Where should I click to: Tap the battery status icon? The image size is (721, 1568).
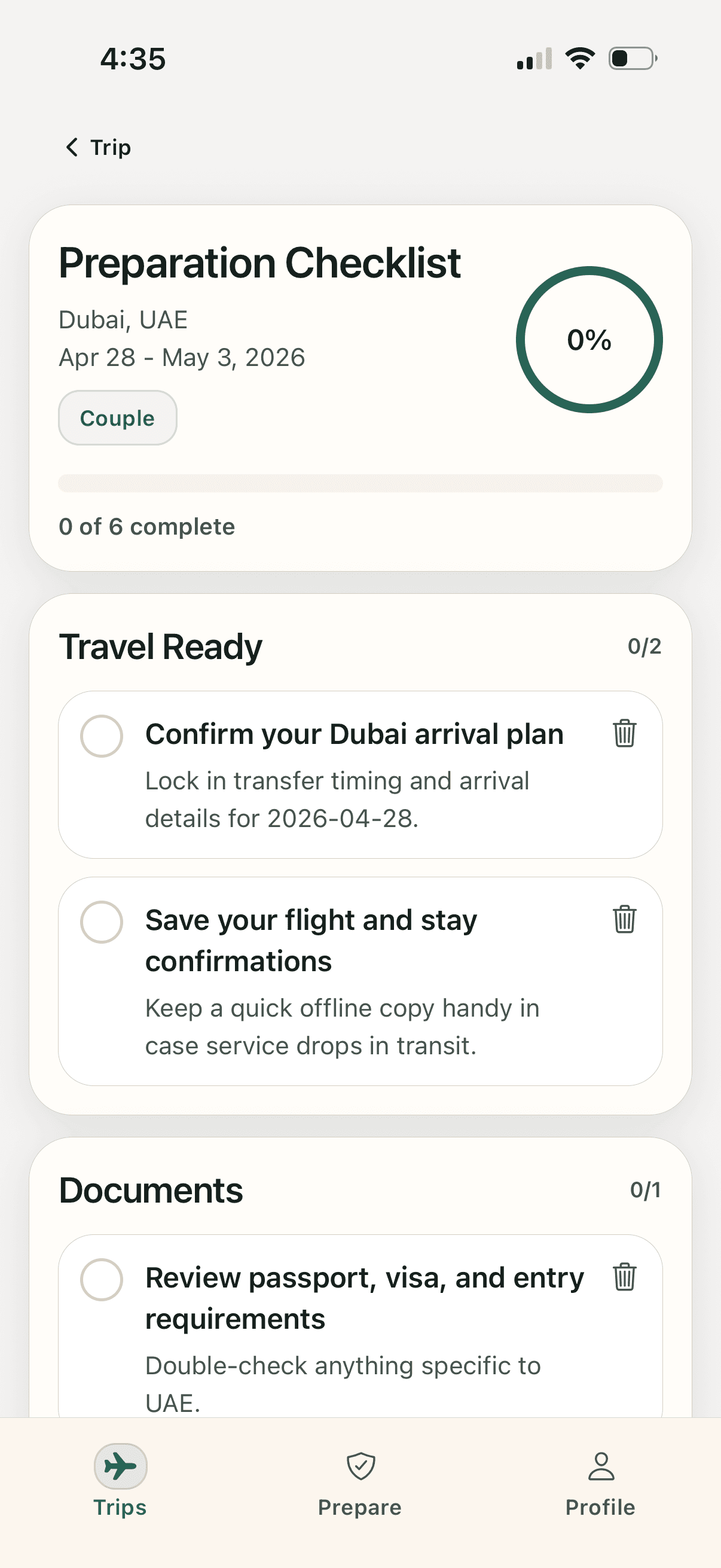pos(633,59)
